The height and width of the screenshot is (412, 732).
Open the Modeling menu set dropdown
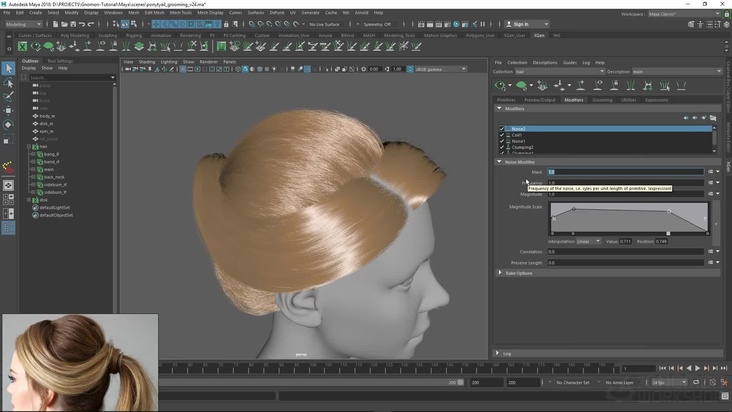[x=23, y=24]
